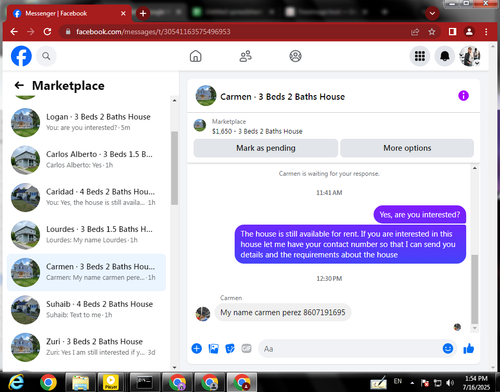Viewport: 500px width, 392px height.
Task: Click the browser forward arrow
Action: (x=31, y=32)
